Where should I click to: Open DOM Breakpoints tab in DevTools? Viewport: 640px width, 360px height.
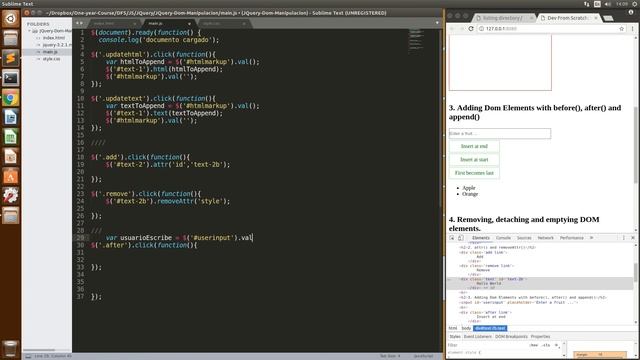tap(511, 337)
